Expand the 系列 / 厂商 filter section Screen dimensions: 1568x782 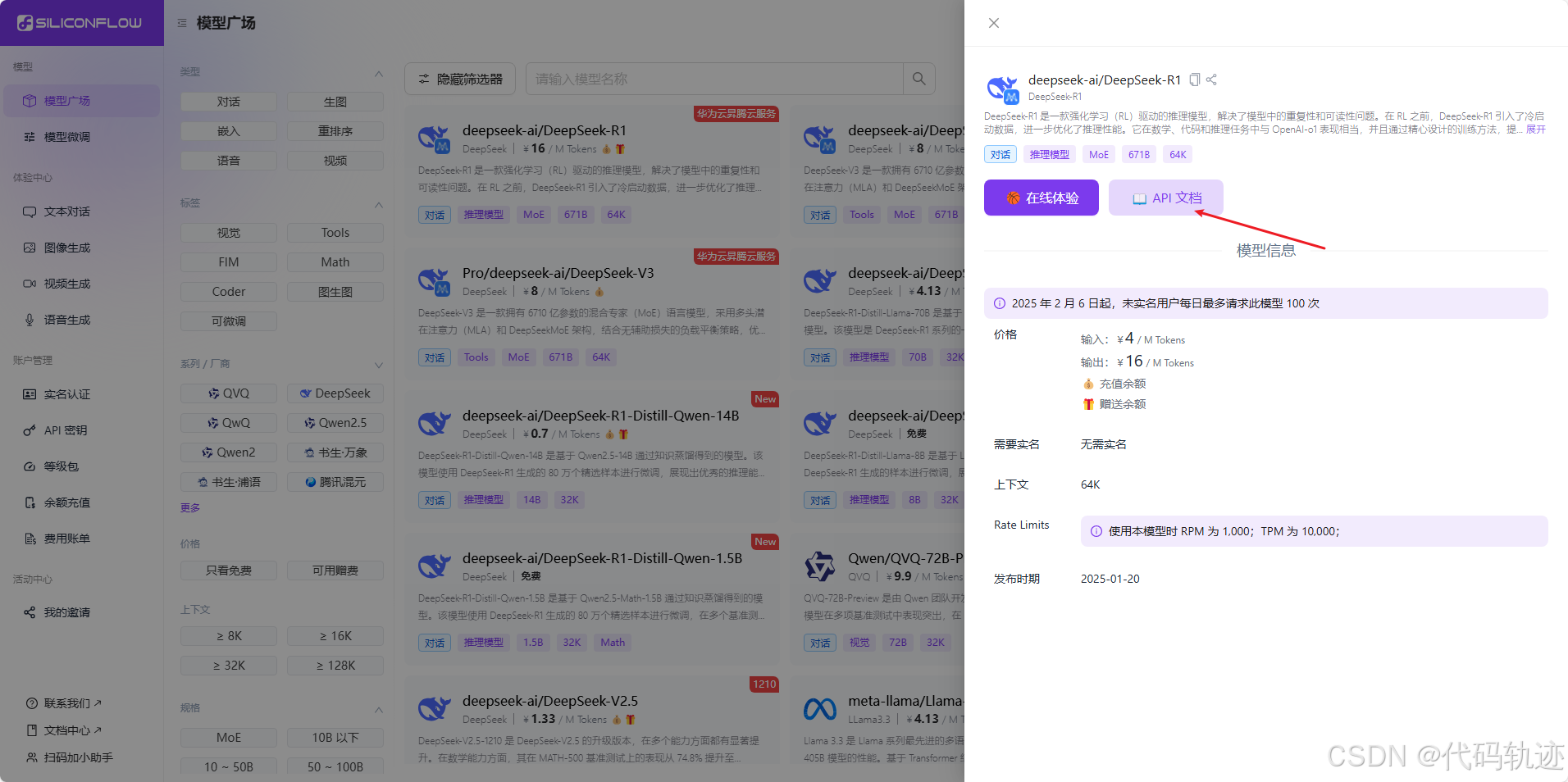379,365
